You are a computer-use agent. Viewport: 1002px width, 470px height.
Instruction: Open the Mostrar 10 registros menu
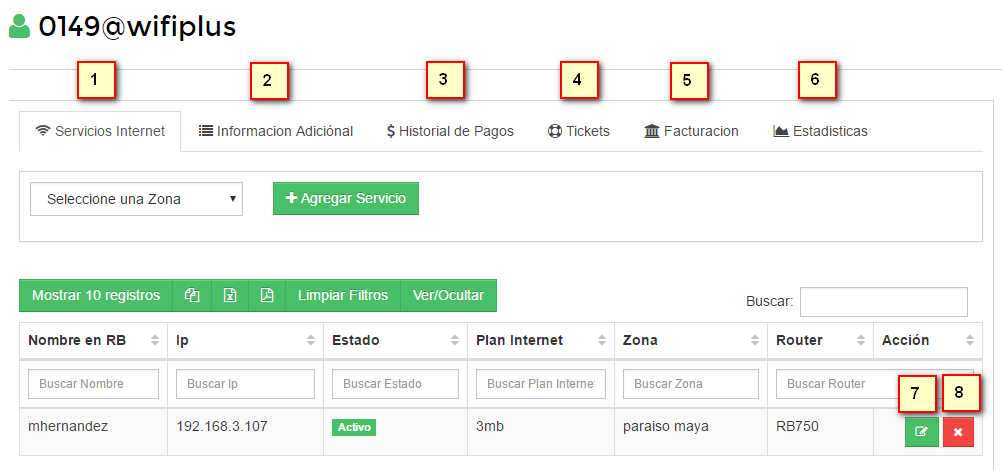(x=96, y=296)
